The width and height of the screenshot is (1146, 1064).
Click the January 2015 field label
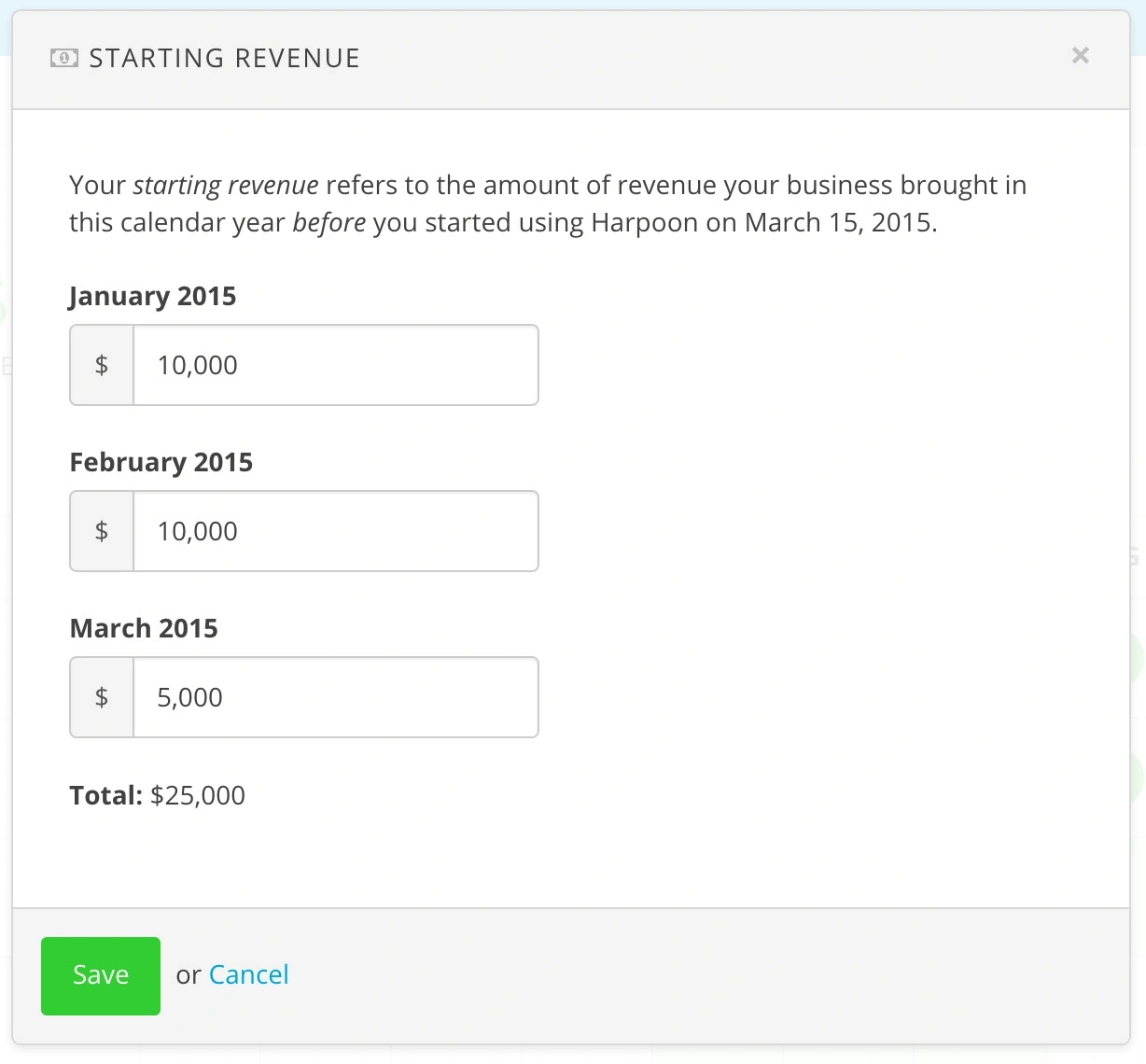pyautogui.click(x=152, y=296)
